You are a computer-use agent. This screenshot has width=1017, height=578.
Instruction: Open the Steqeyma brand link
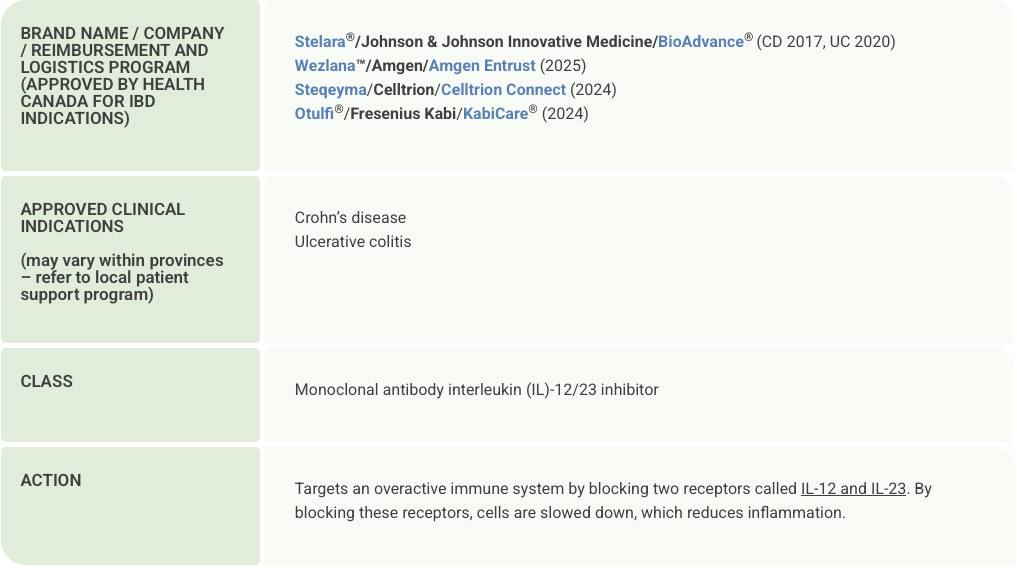coord(330,90)
